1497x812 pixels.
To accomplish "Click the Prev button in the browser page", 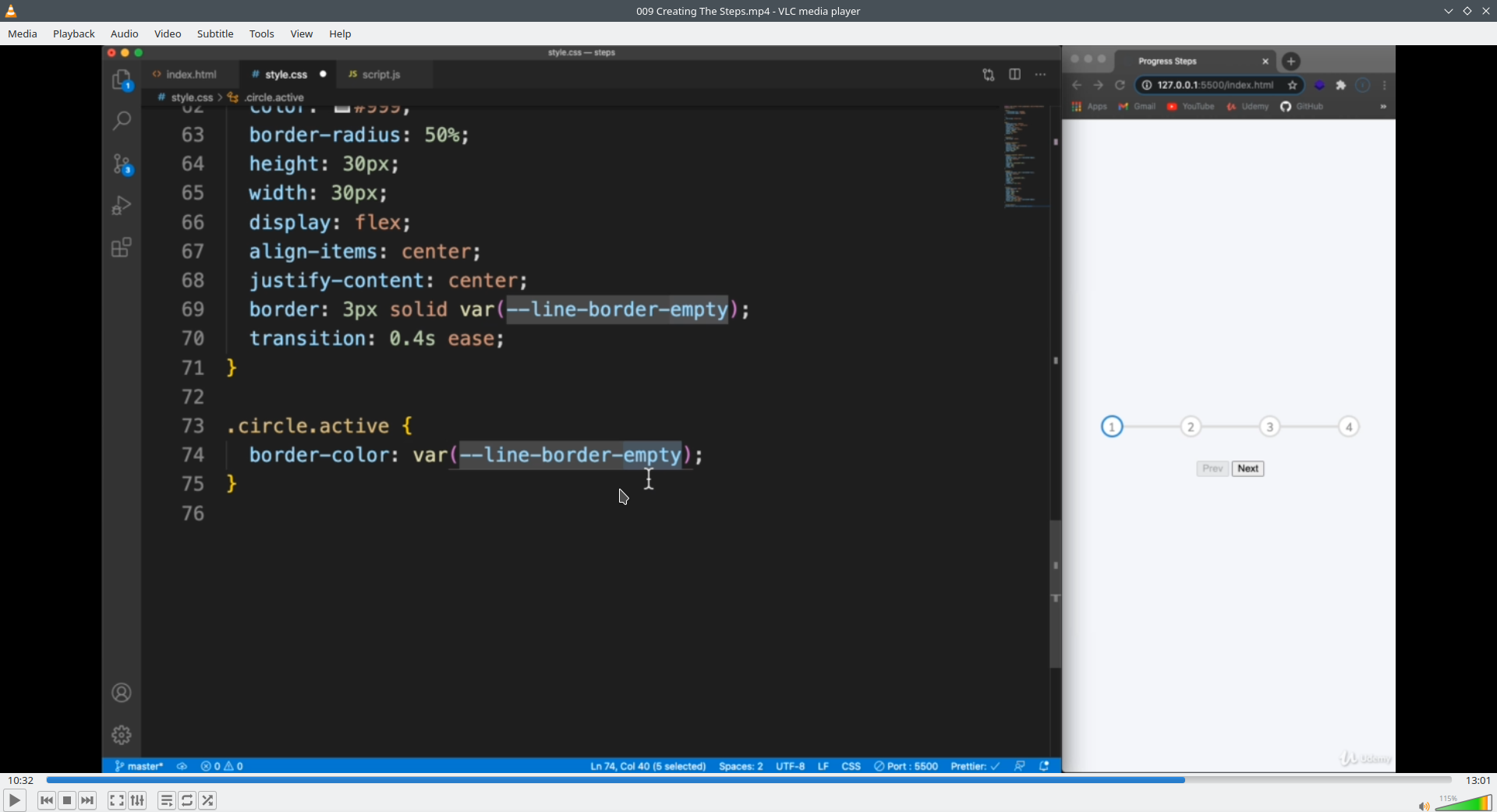I will click(1212, 468).
